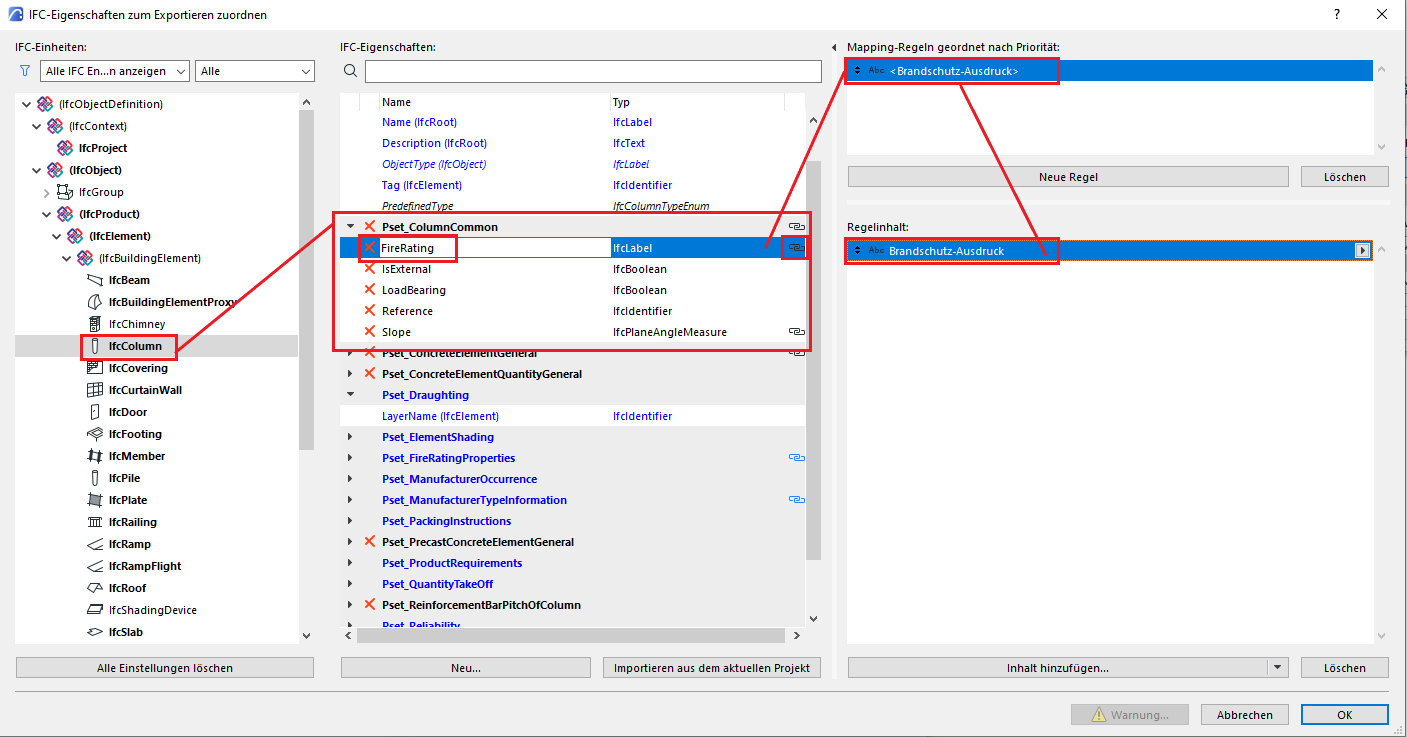Open the 'Alle IFC En...n anzeigen' dropdown
1407x737 pixels.
(x=115, y=71)
